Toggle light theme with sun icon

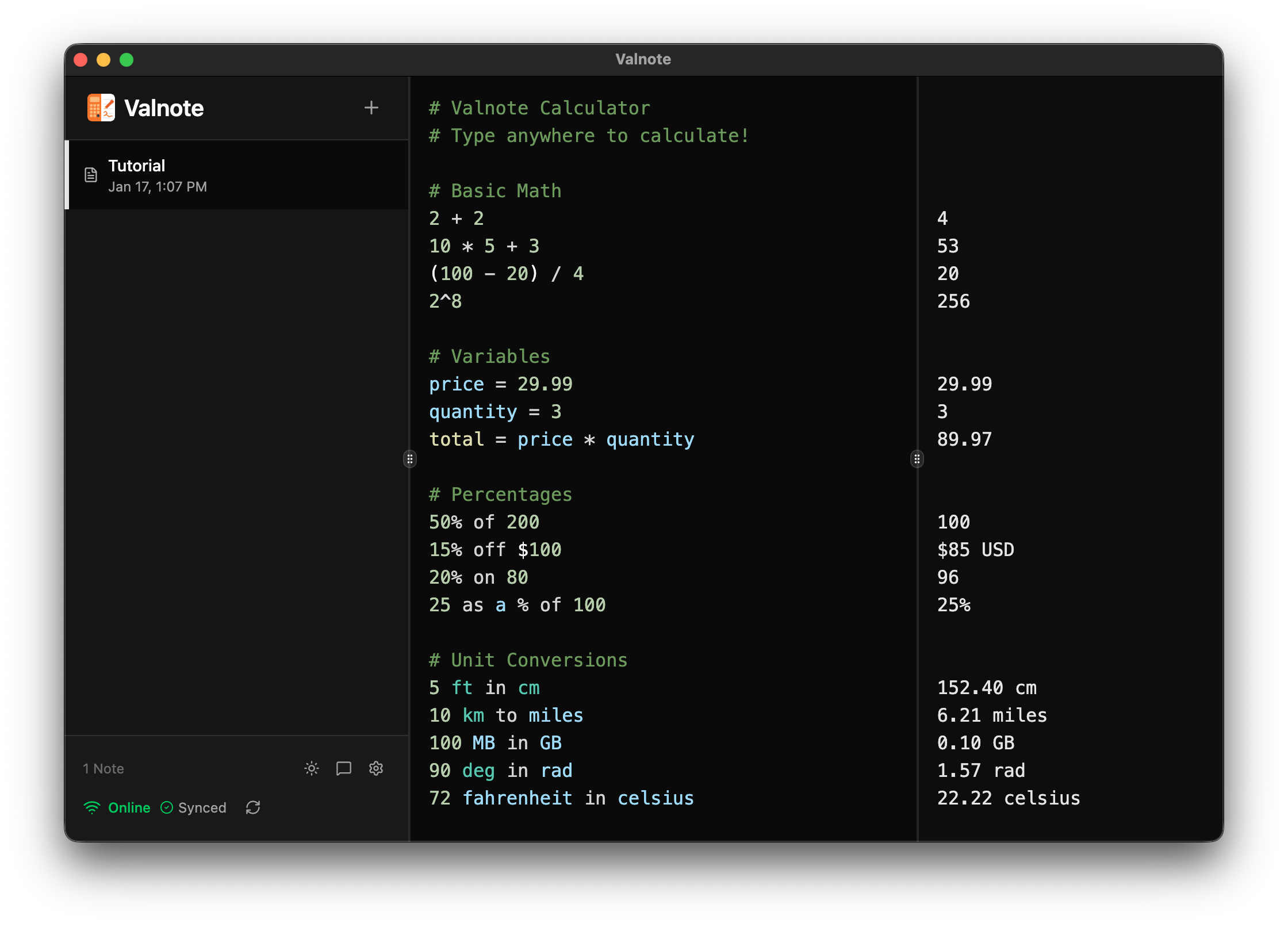[x=312, y=768]
